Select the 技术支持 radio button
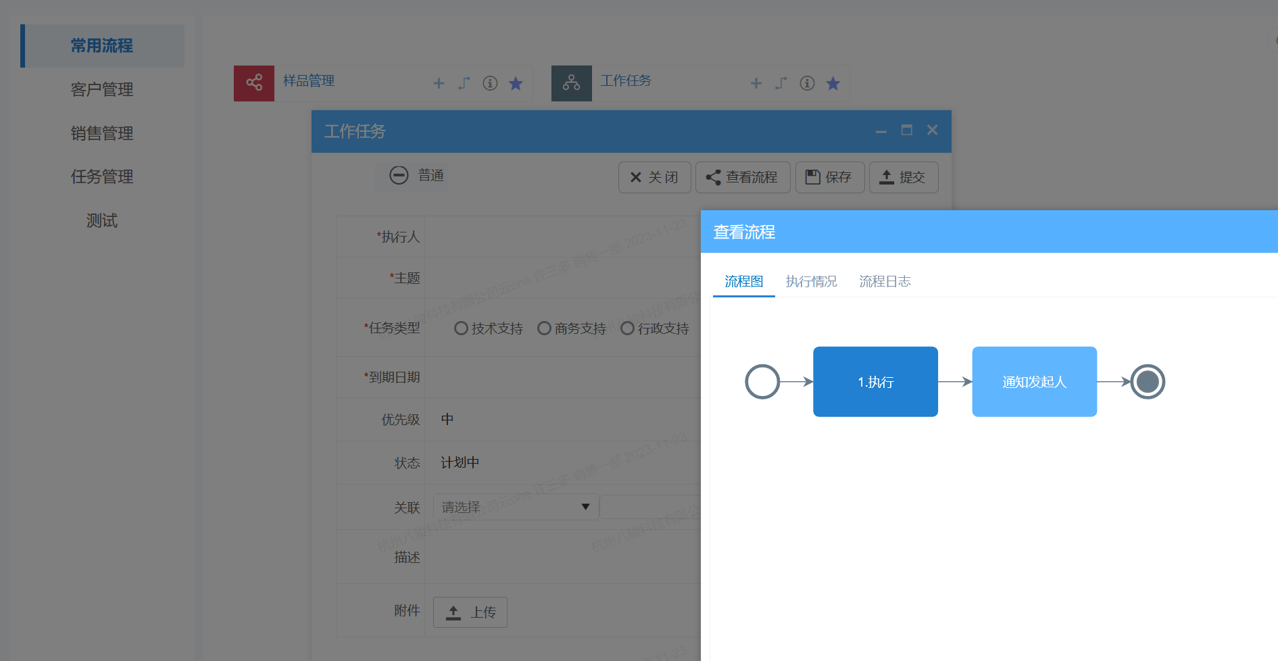The height and width of the screenshot is (661, 1278). point(460,327)
